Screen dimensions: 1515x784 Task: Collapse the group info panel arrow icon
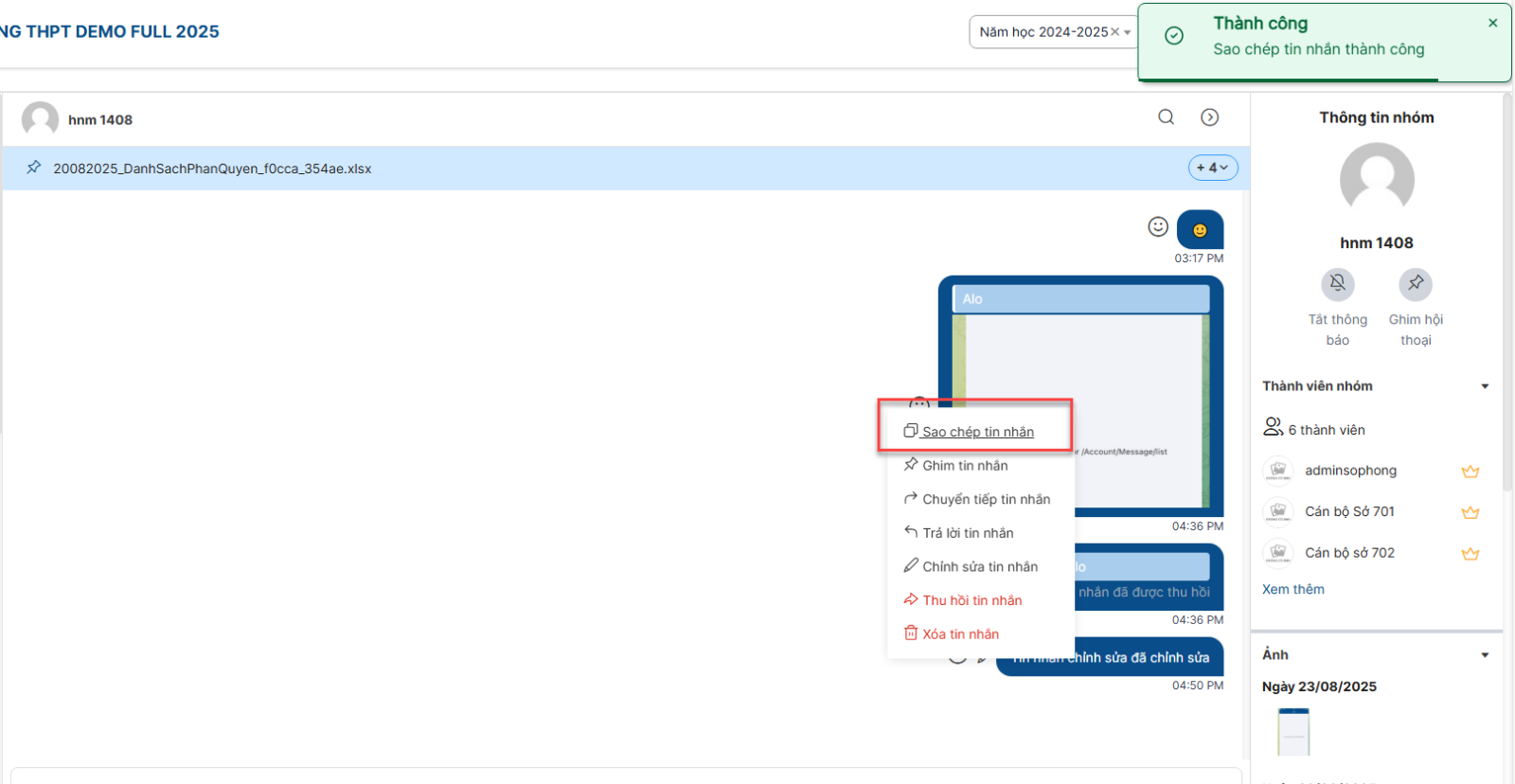1209,117
